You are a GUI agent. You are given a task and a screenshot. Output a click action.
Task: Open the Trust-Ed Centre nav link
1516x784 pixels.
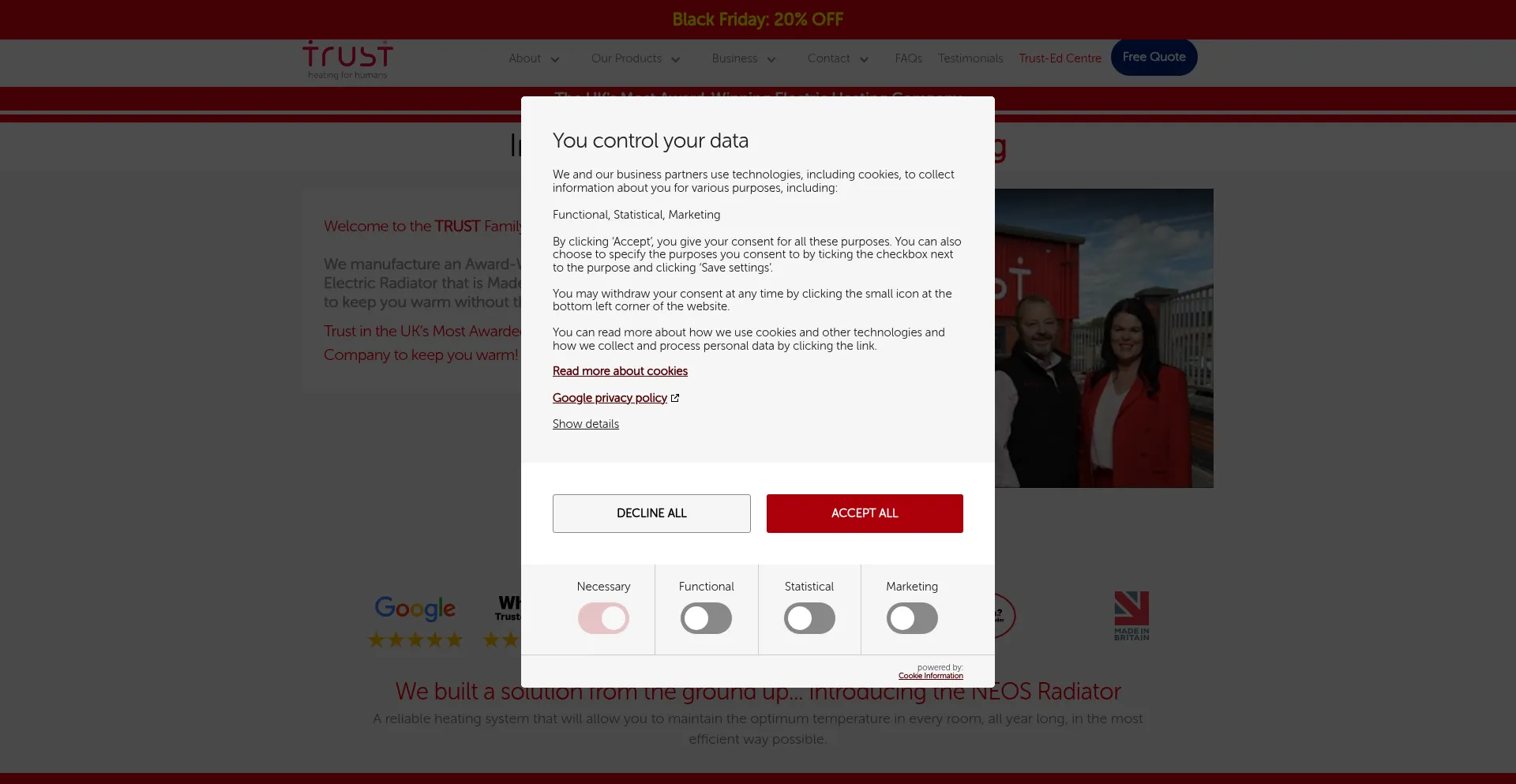click(1060, 58)
